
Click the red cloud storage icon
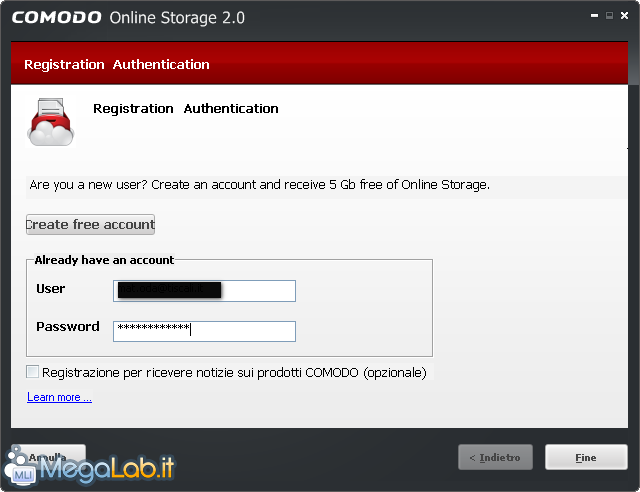(x=50, y=122)
